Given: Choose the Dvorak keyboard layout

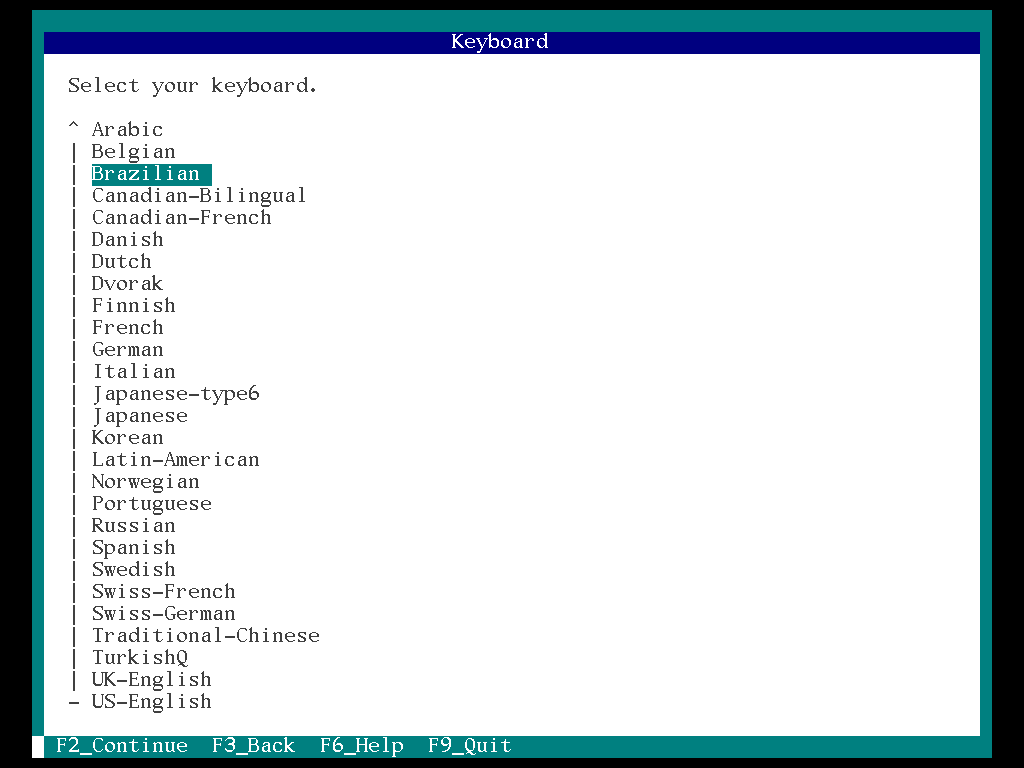Looking at the screenshot, I should [127, 283].
